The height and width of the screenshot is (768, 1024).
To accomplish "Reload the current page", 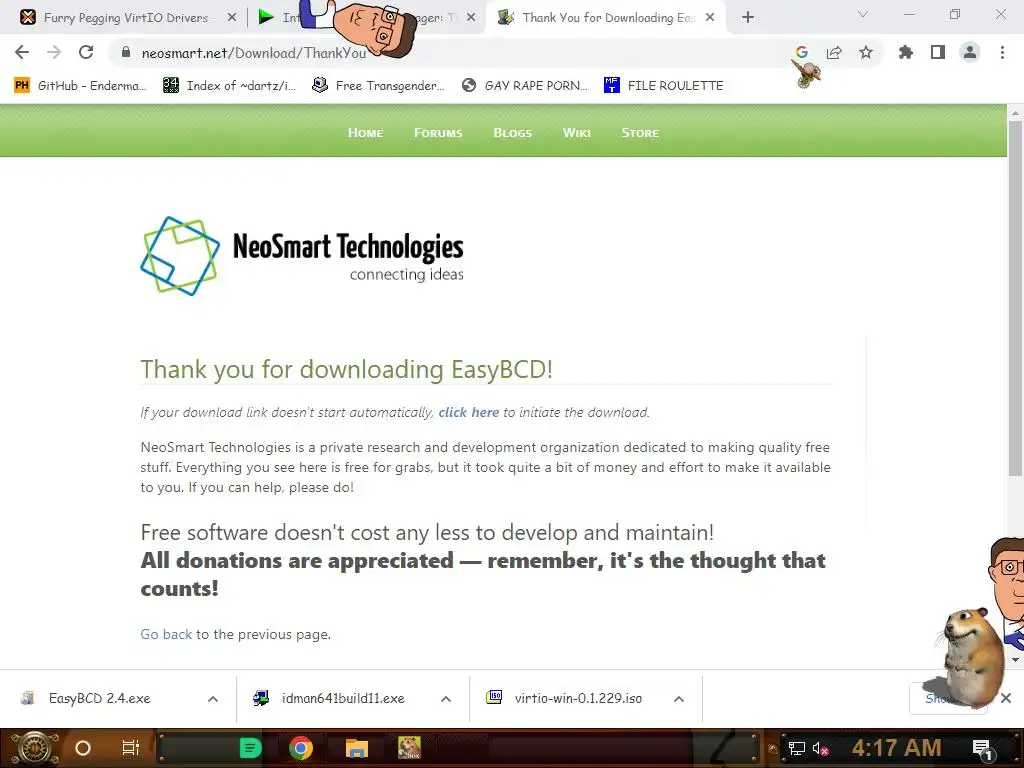I will point(86,52).
